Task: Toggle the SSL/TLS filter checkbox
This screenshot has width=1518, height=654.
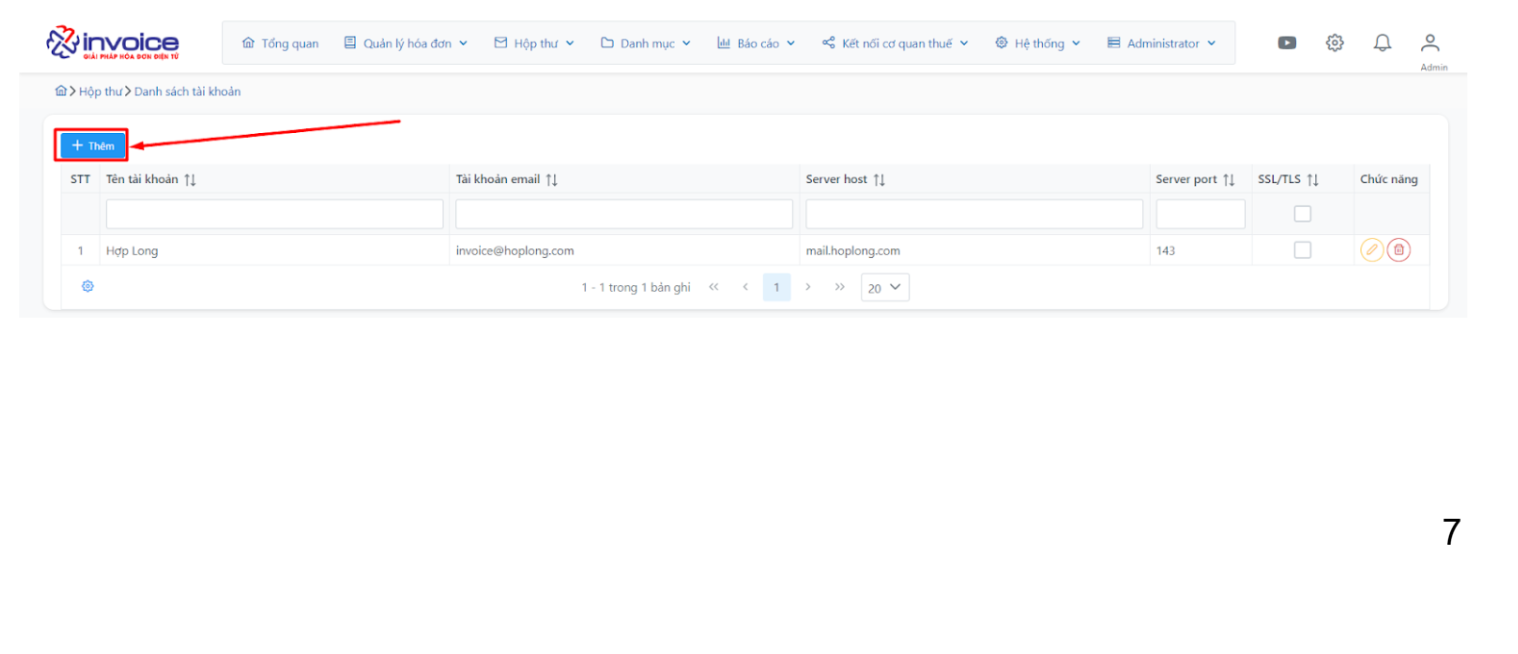Action: click(x=1302, y=213)
